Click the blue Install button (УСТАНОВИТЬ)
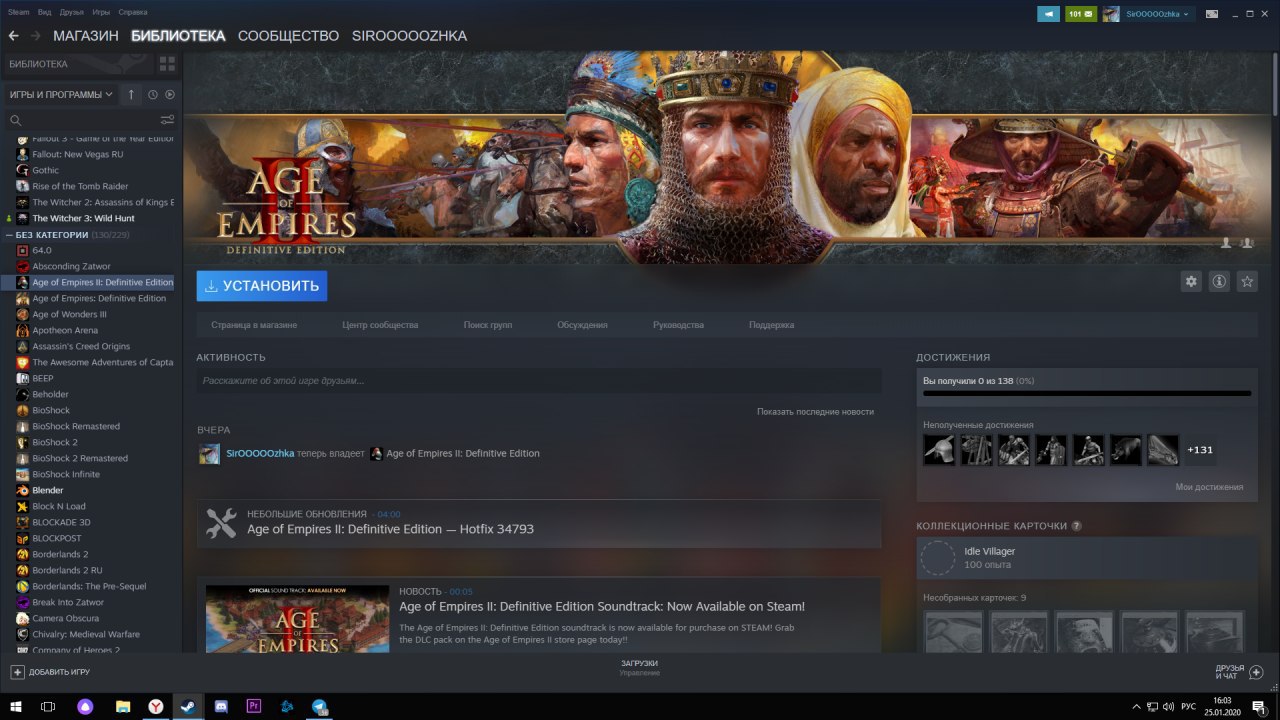1280x720 pixels. click(x=261, y=285)
